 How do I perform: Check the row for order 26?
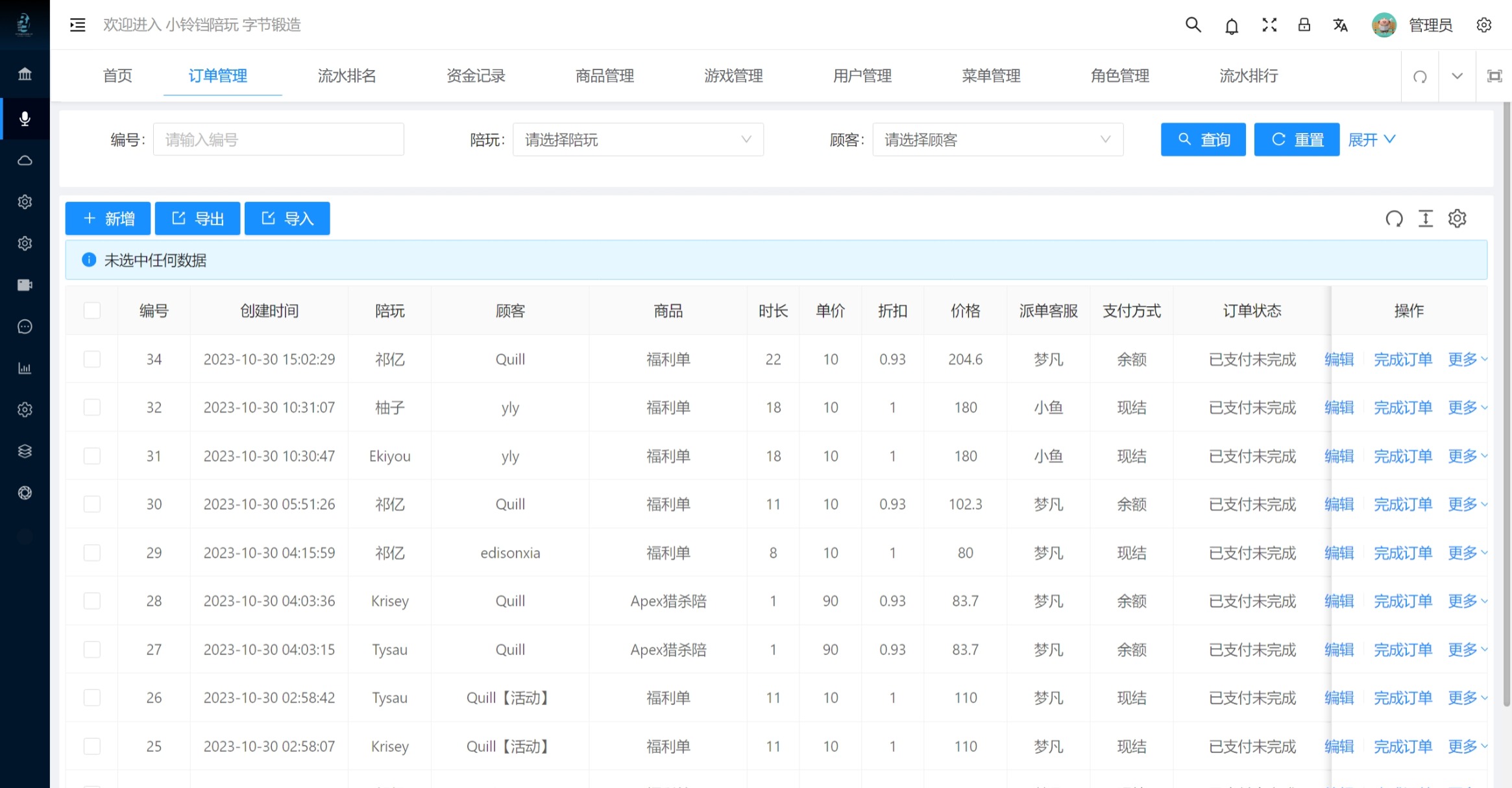(92, 697)
